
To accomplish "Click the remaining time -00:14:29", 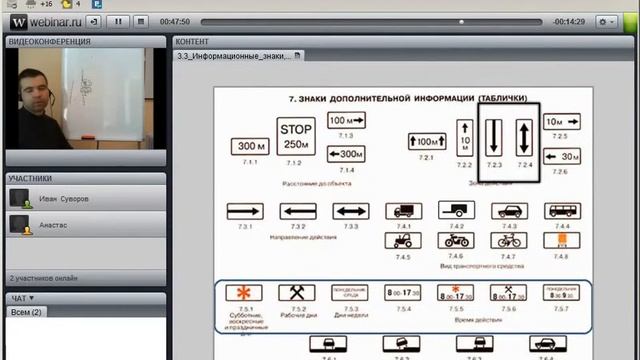I will 569,22.
